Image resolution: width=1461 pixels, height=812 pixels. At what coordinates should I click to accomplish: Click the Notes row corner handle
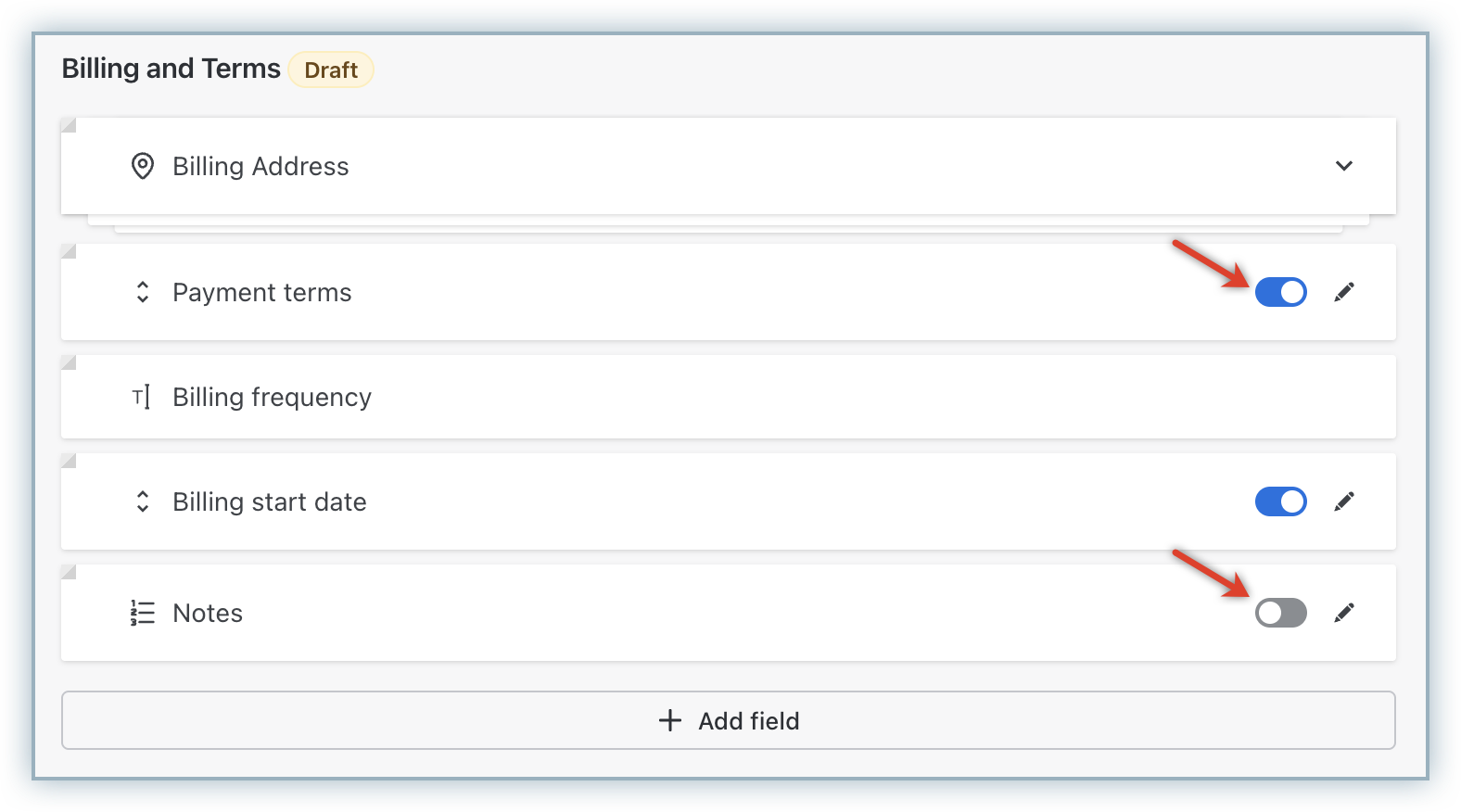(68, 572)
